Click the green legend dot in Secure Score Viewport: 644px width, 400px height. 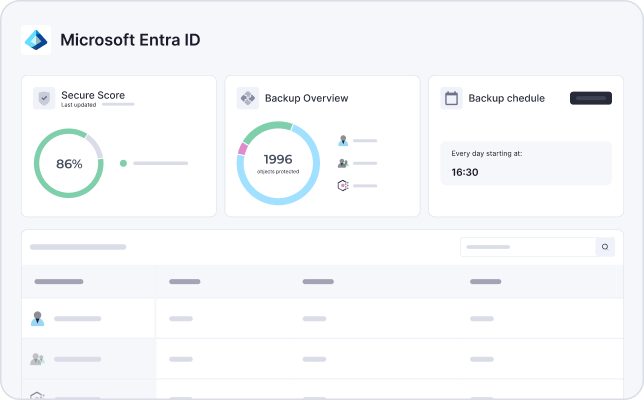123,163
